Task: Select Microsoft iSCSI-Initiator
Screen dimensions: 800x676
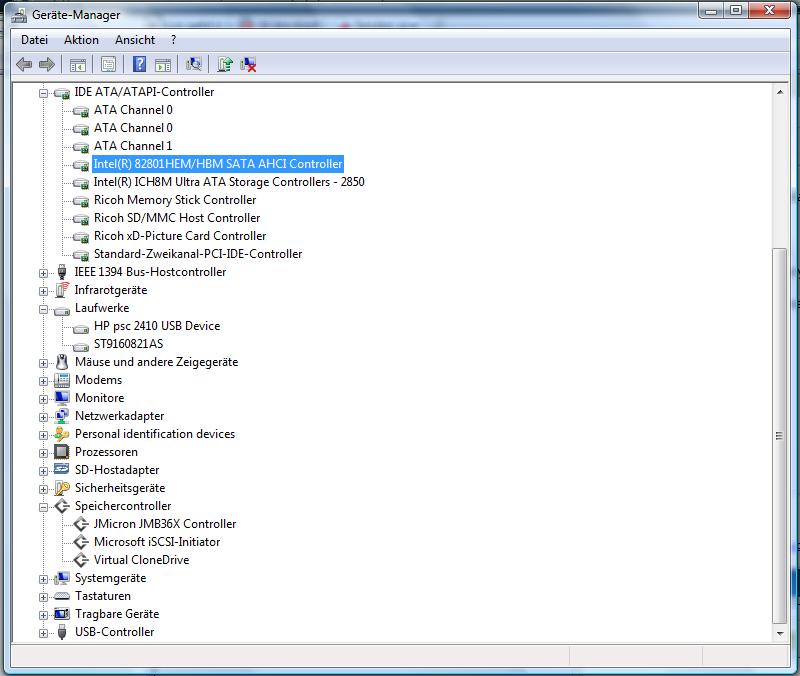Action: [x=157, y=542]
